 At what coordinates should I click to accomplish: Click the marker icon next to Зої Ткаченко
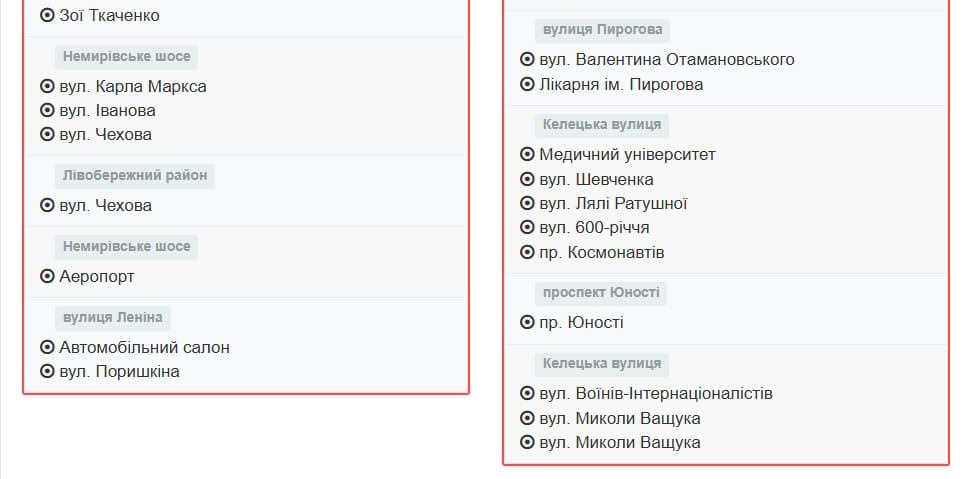[47, 16]
